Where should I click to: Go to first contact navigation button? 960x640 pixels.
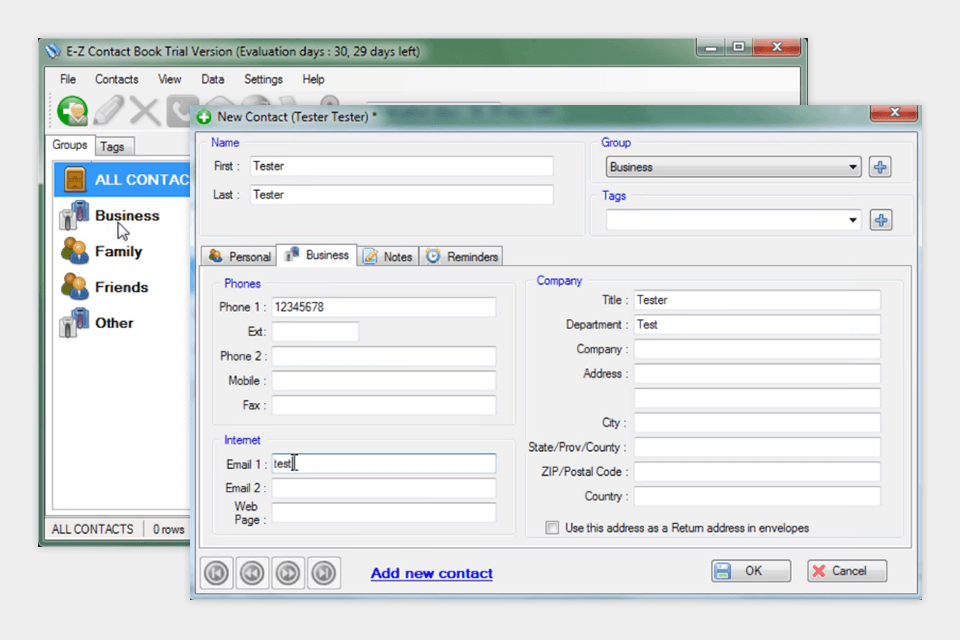tap(216, 573)
